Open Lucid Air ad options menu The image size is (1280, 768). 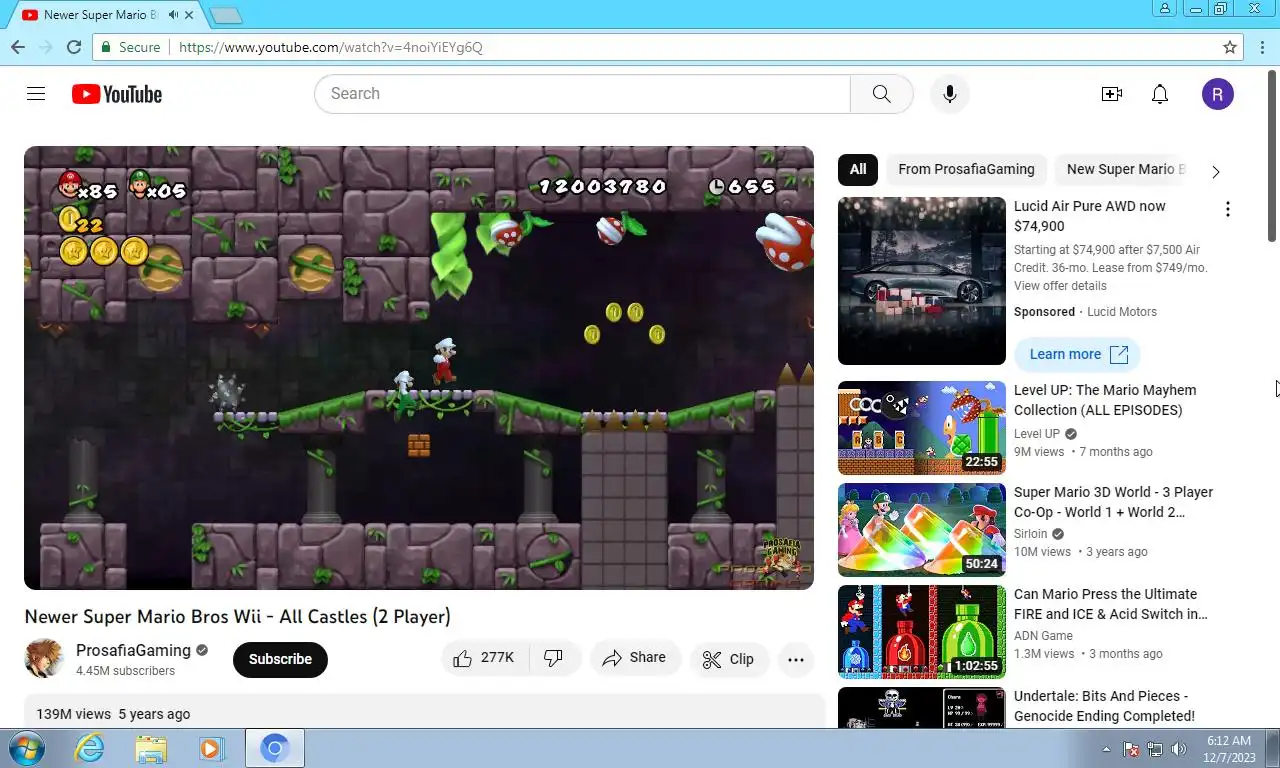[1227, 209]
